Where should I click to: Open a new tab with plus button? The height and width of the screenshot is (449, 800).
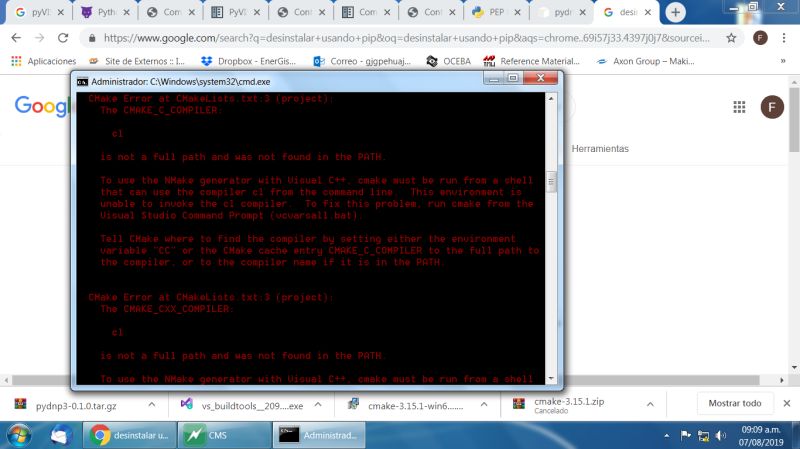coord(676,12)
